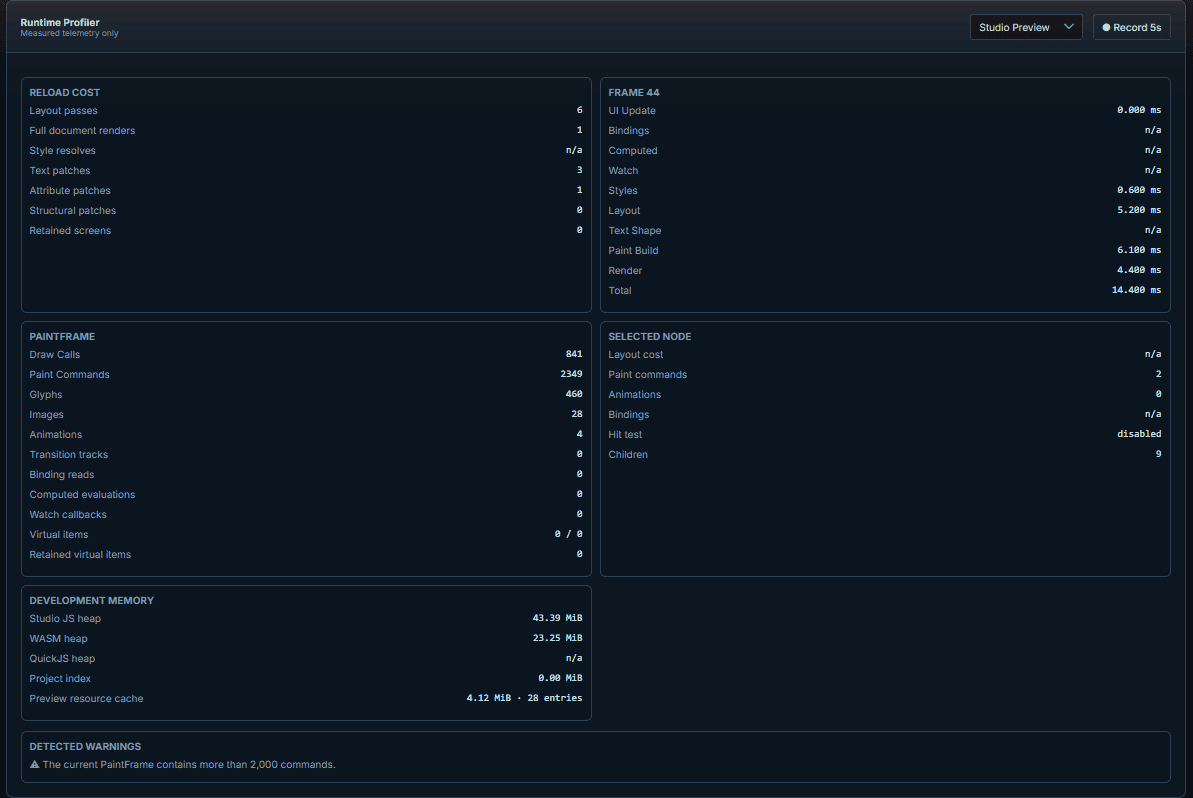Click the Glyphs label
The image size is (1193, 798).
coord(46,395)
